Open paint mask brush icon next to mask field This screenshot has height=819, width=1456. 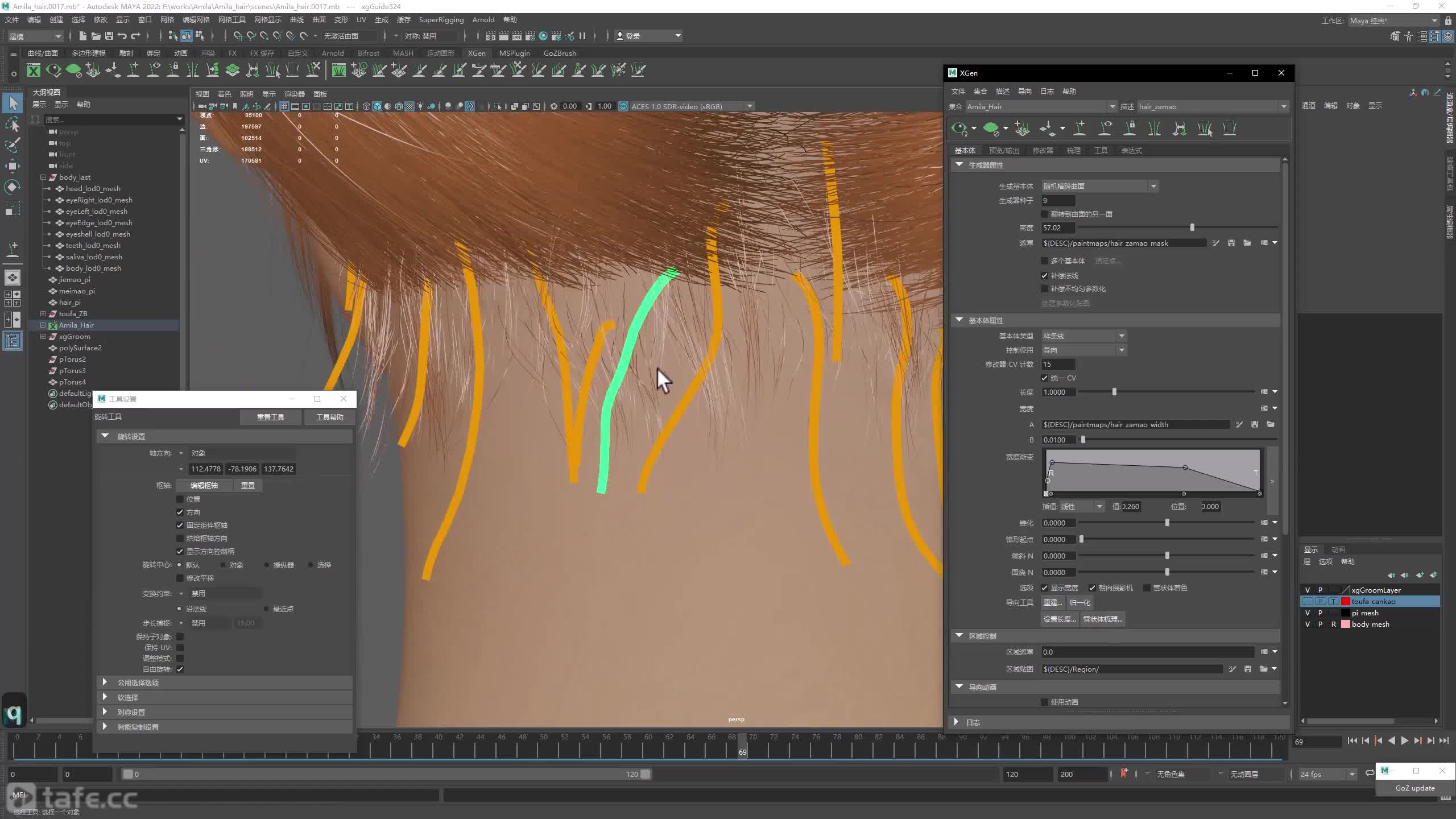(x=1215, y=243)
